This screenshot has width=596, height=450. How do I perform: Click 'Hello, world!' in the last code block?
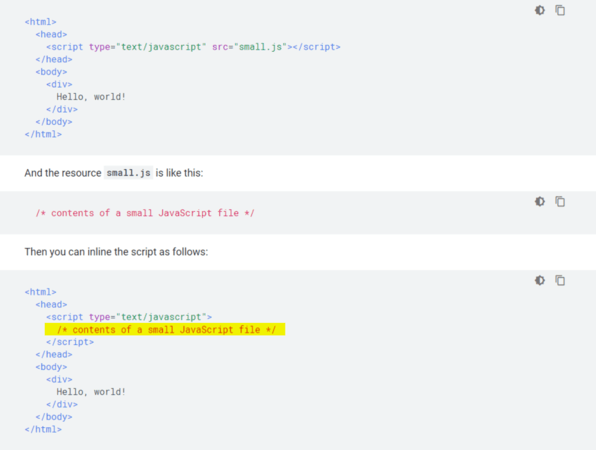click(91, 392)
